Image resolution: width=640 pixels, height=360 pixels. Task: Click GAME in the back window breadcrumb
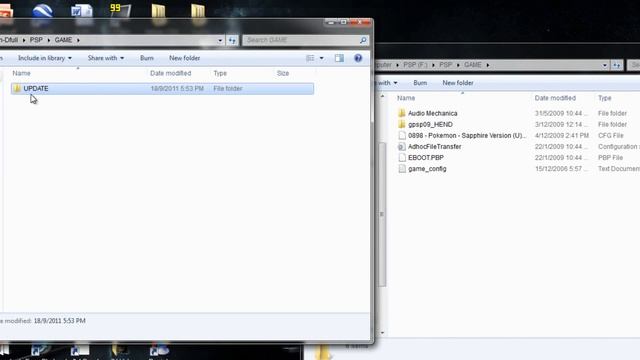coord(473,65)
